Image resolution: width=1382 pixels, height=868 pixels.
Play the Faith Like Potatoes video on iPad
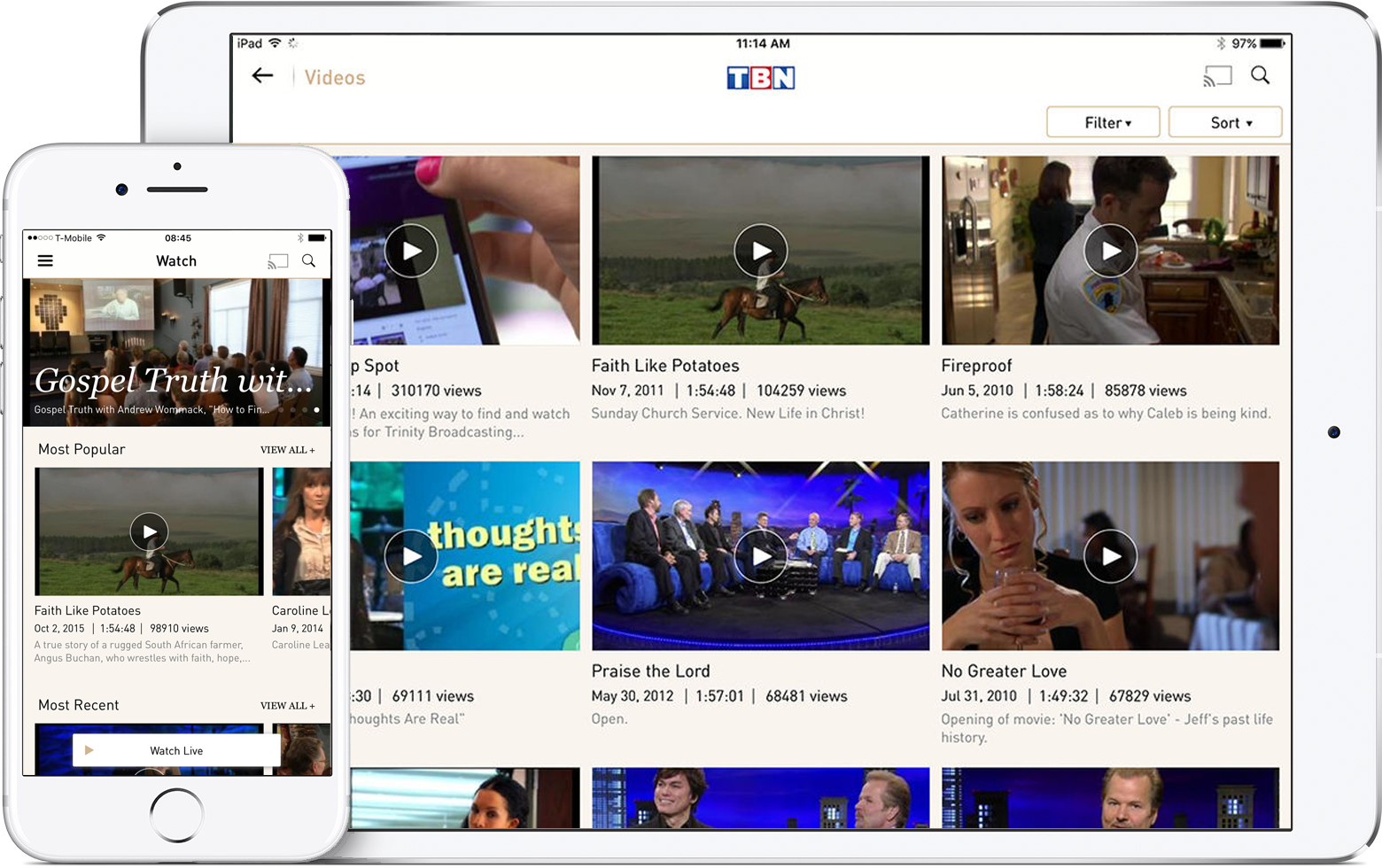(x=761, y=251)
